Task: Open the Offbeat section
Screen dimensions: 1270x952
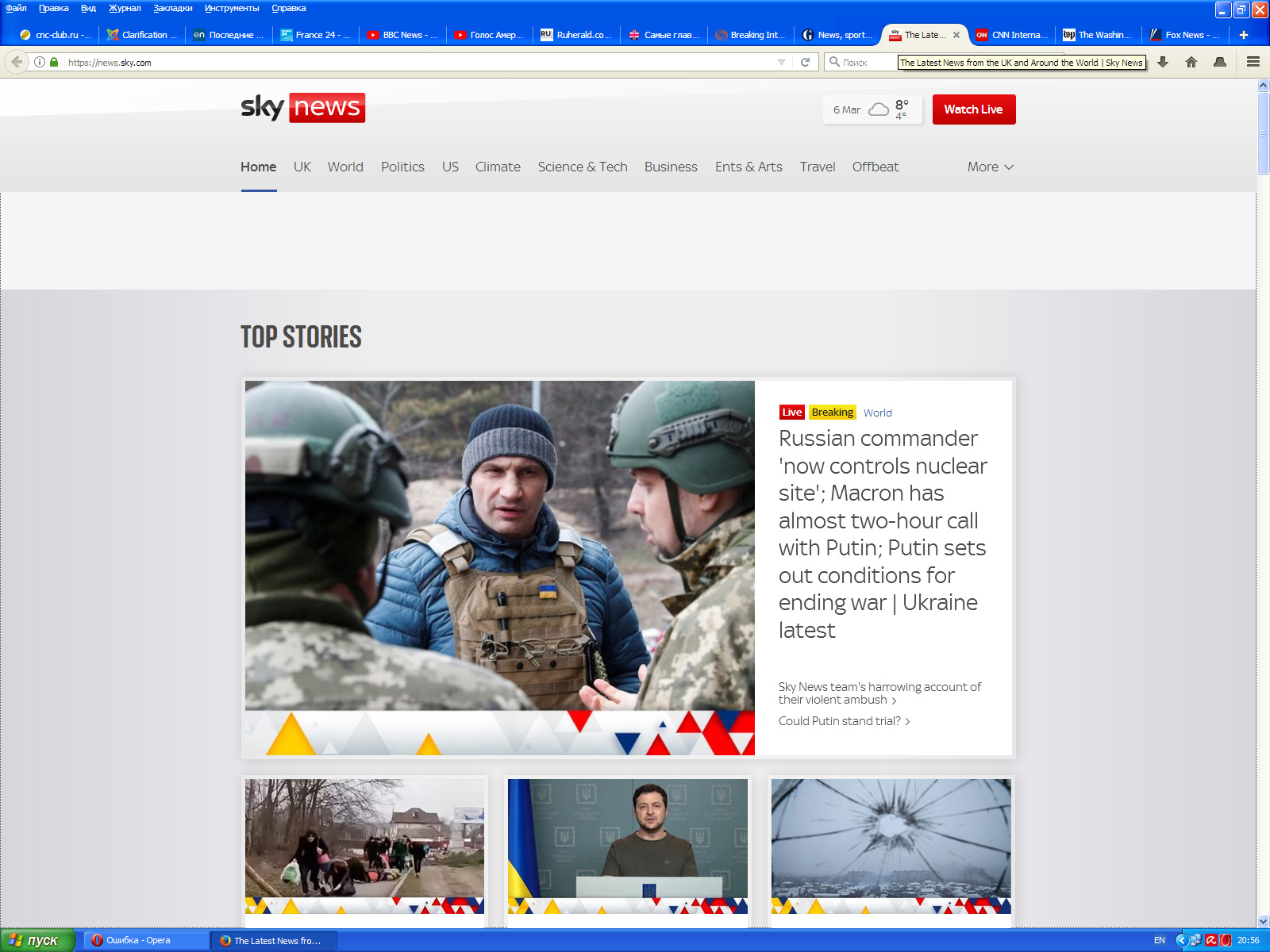Action: click(x=876, y=167)
